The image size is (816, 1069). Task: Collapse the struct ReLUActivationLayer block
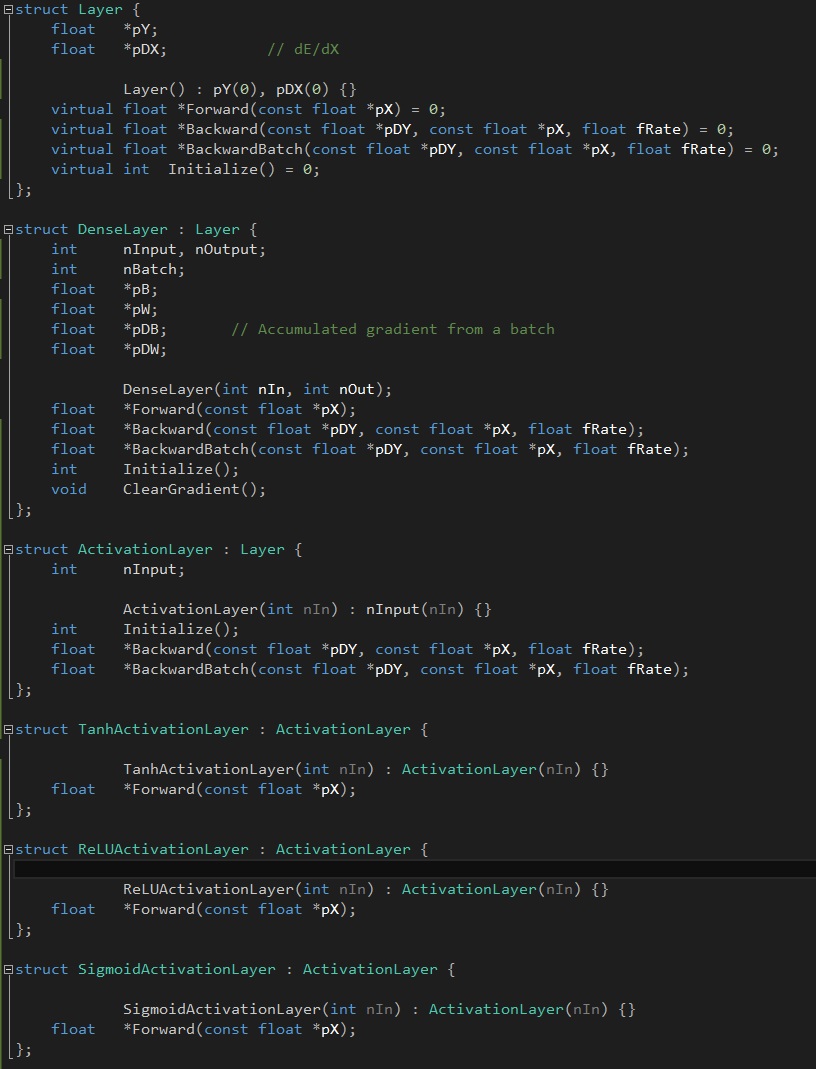coord(8,849)
